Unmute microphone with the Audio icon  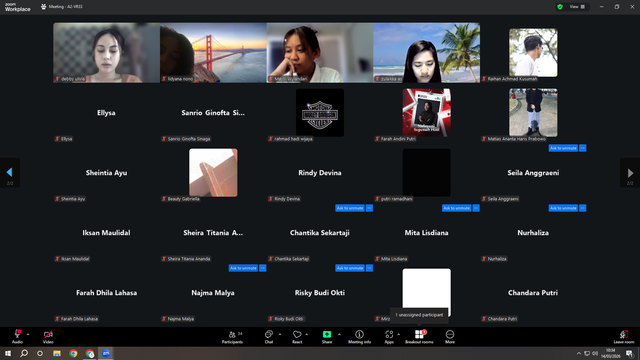17,334
